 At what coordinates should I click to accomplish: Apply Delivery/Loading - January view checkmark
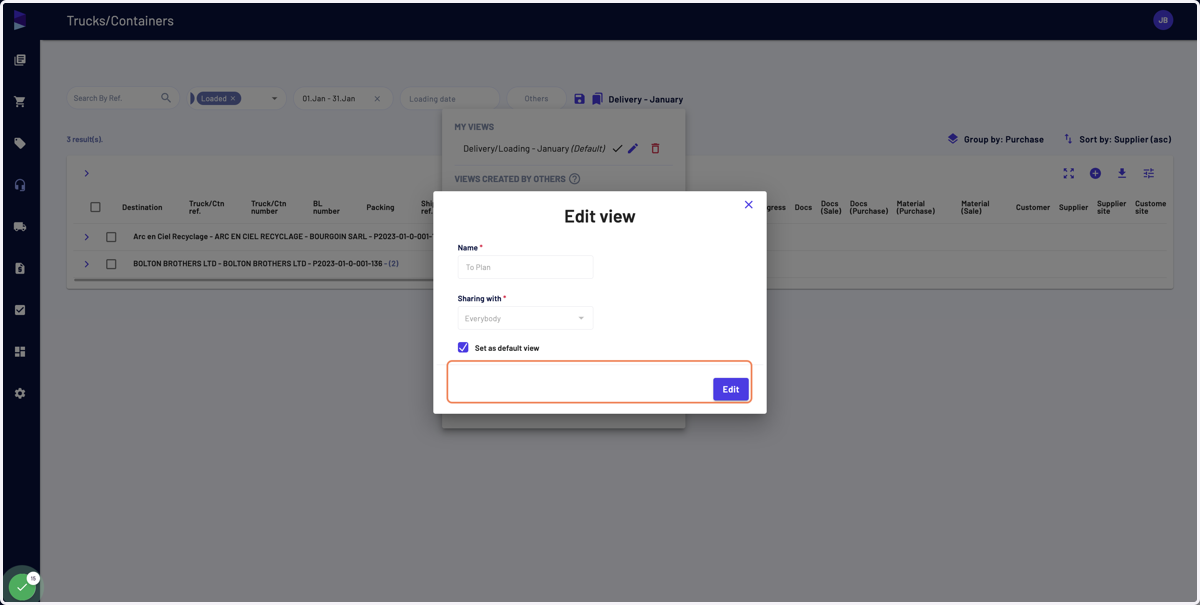pos(617,148)
